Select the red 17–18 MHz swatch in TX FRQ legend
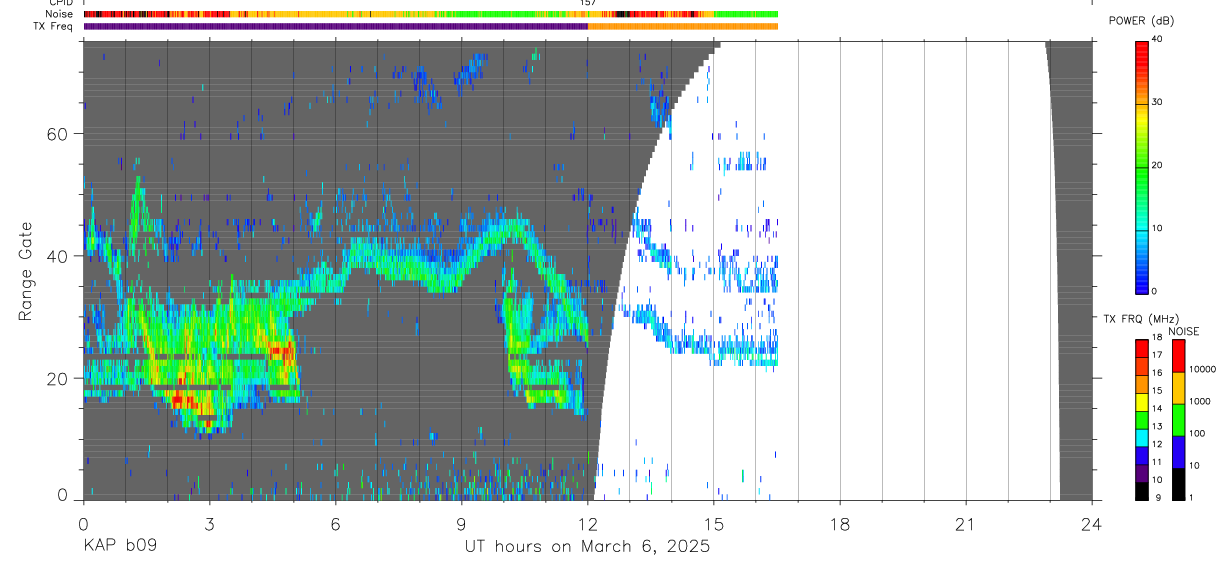 point(1141,347)
